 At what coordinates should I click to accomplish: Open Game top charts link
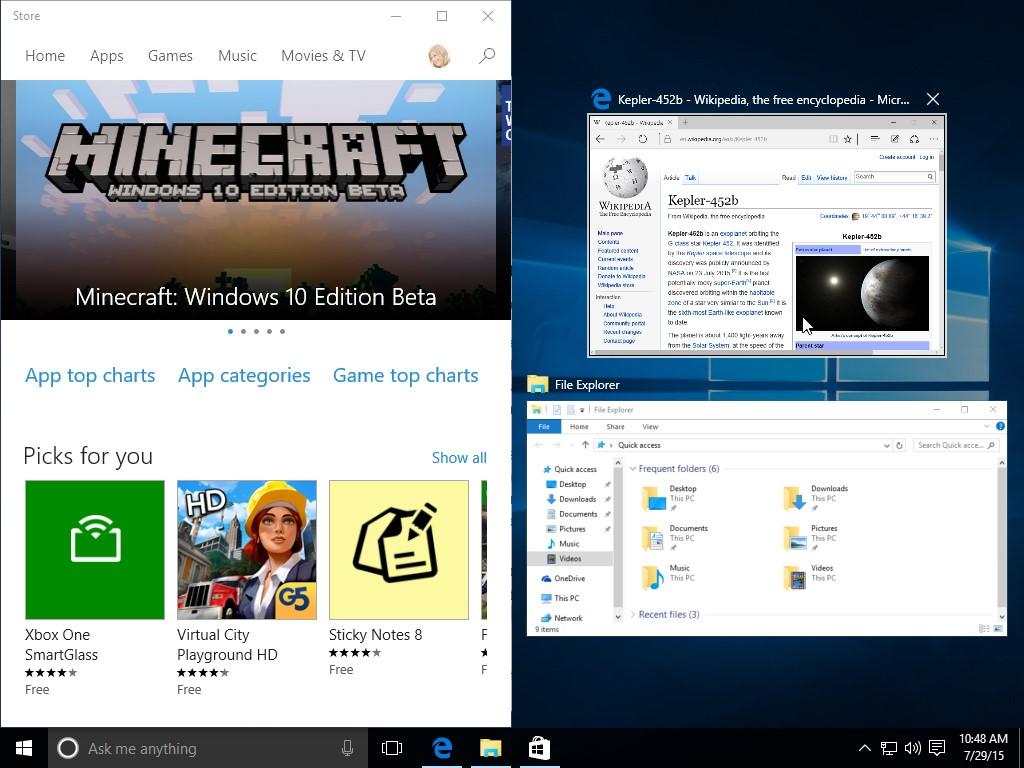click(x=406, y=376)
